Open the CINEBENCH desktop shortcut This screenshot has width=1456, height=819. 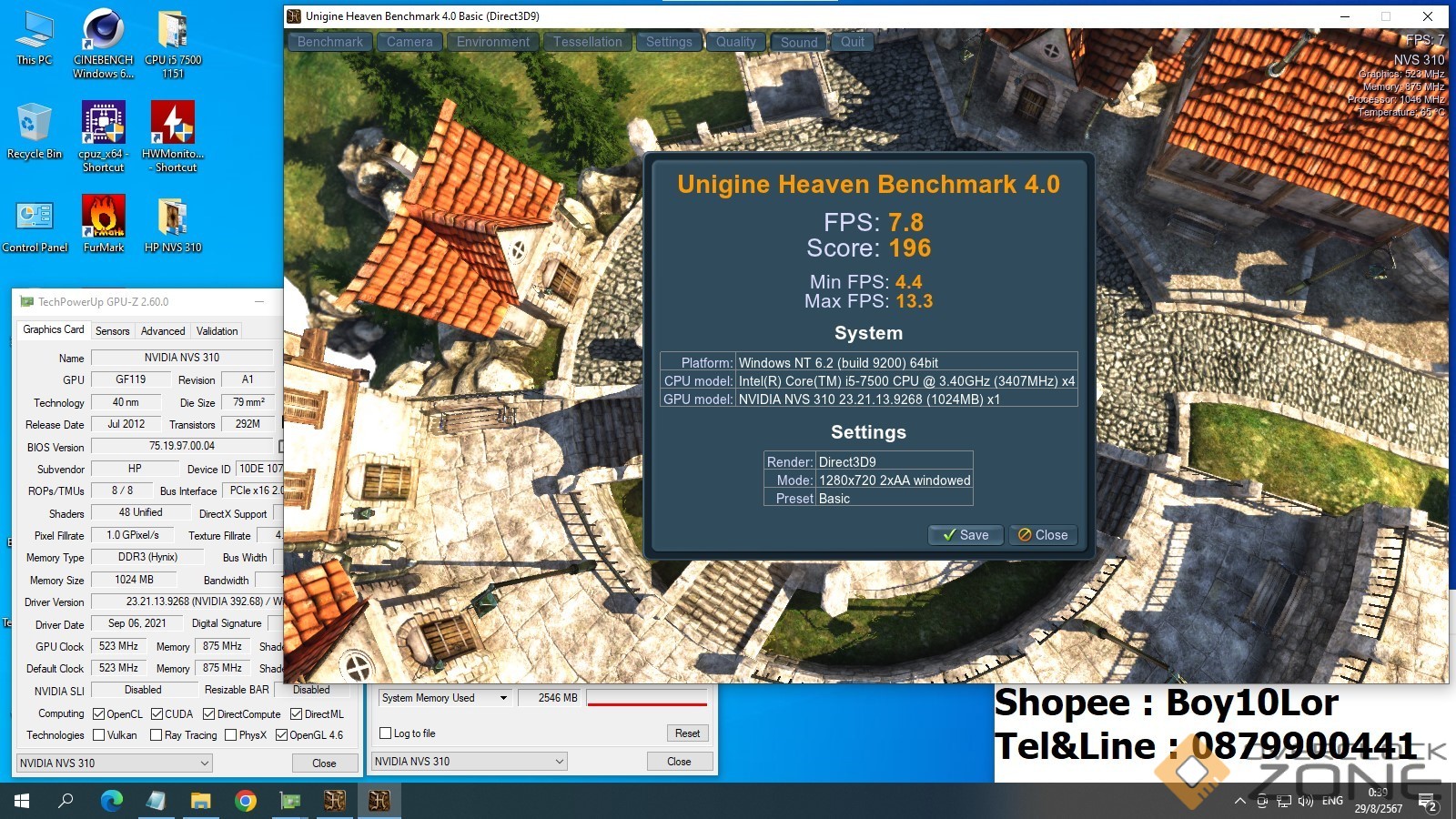103,43
